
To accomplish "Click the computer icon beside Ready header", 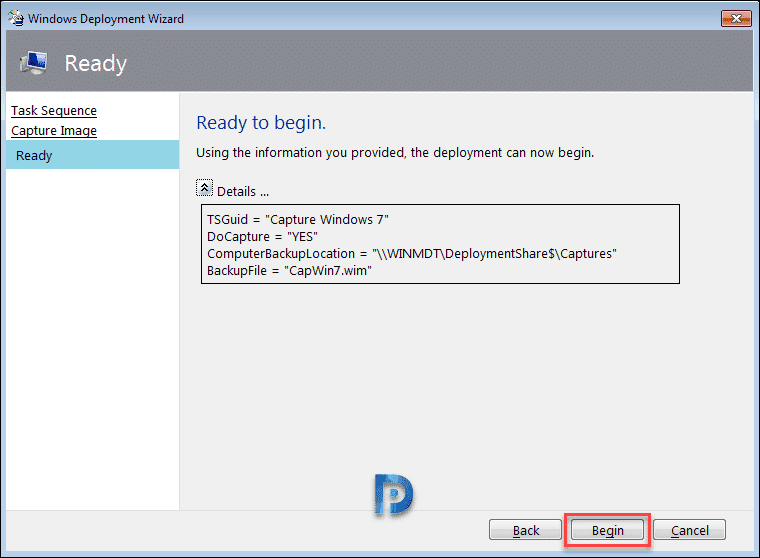I will pyautogui.click(x=33, y=63).
